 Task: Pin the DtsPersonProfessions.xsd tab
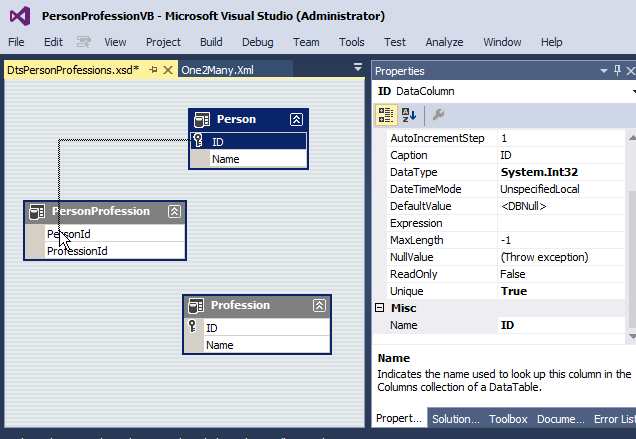[x=153, y=70]
